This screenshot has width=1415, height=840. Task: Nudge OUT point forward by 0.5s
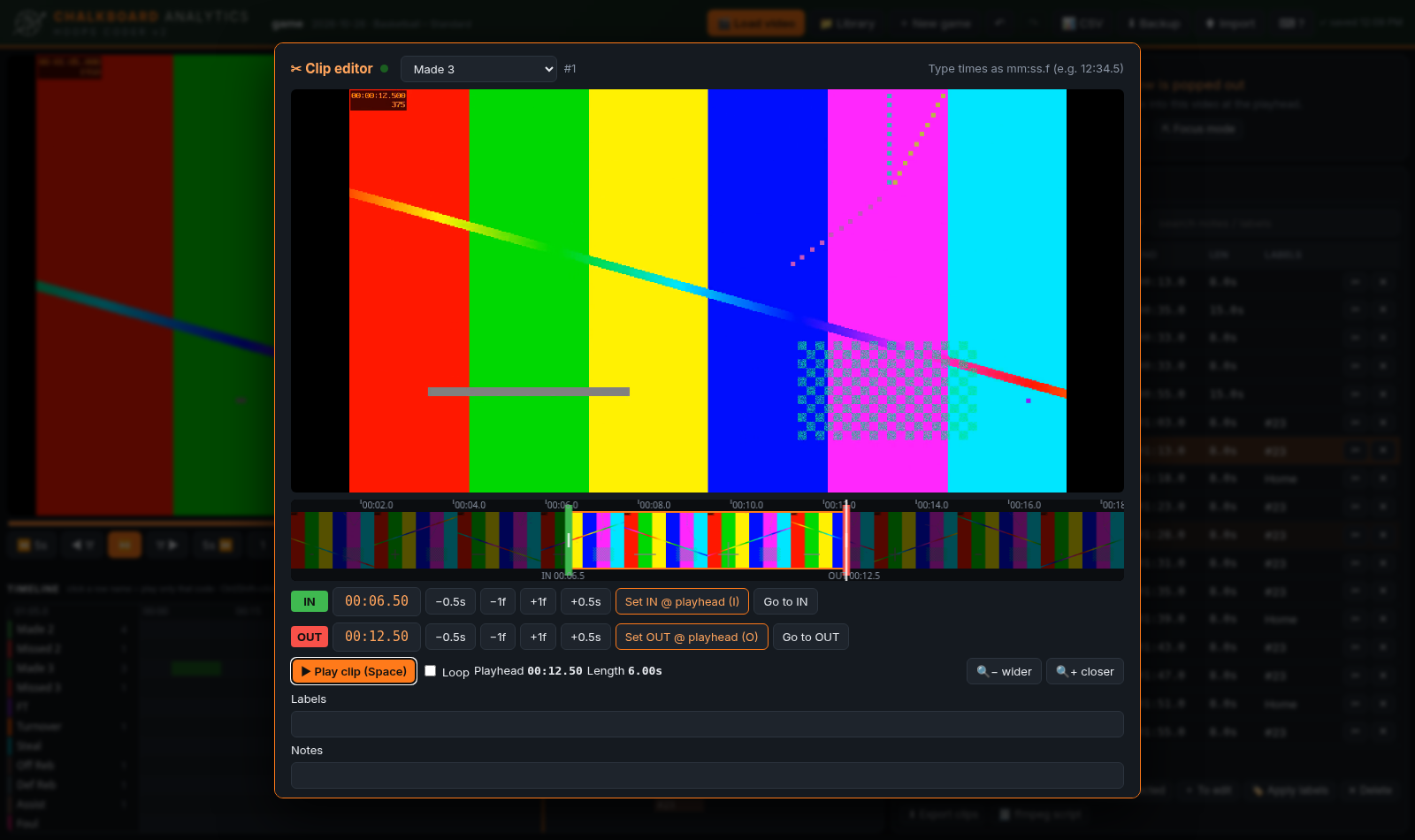click(585, 637)
